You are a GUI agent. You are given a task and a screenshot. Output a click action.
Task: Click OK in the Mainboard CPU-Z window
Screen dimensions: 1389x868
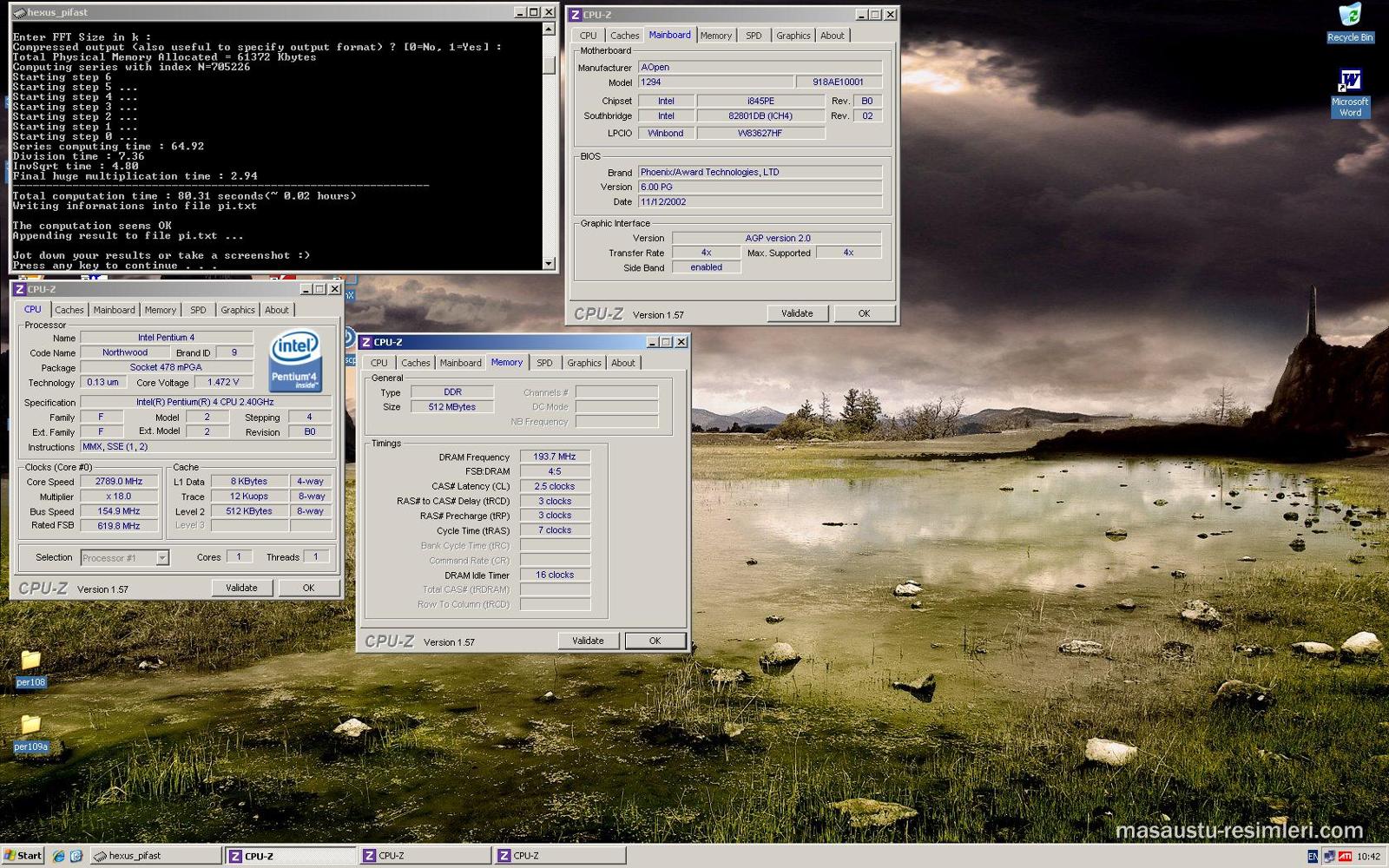[x=864, y=313]
